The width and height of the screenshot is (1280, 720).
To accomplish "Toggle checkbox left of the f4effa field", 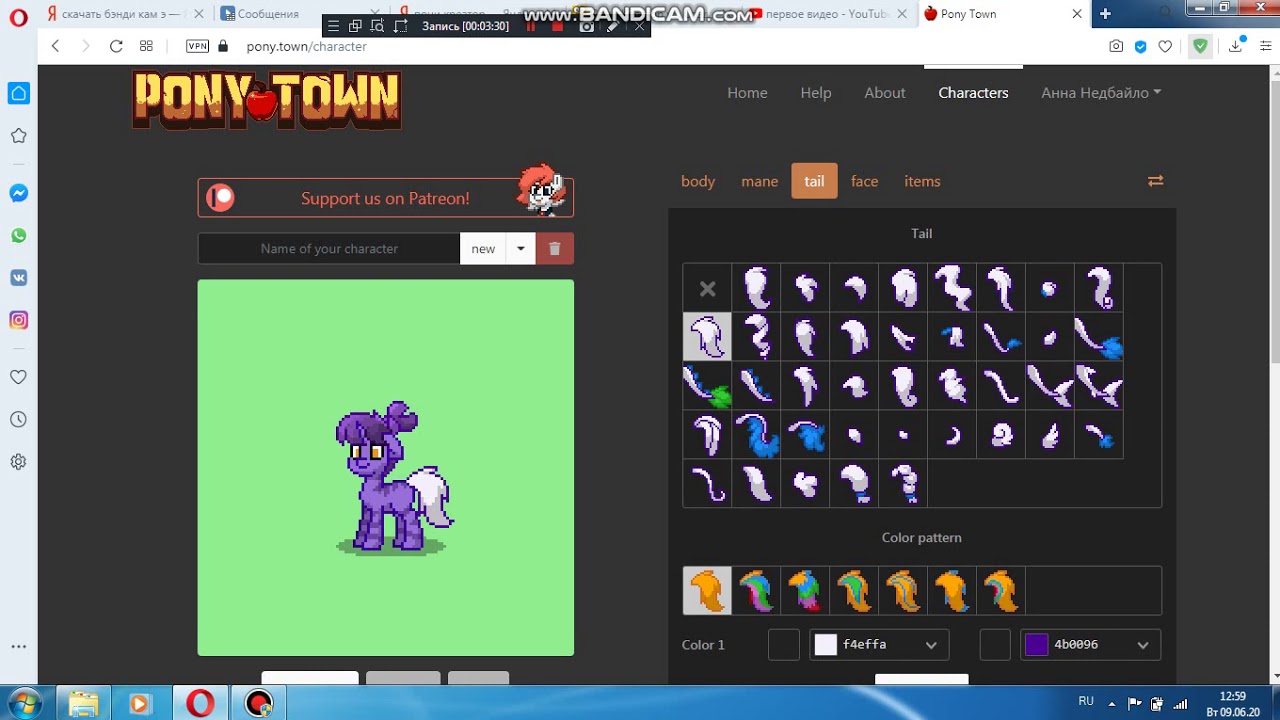I will pyautogui.click(x=784, y=645).
